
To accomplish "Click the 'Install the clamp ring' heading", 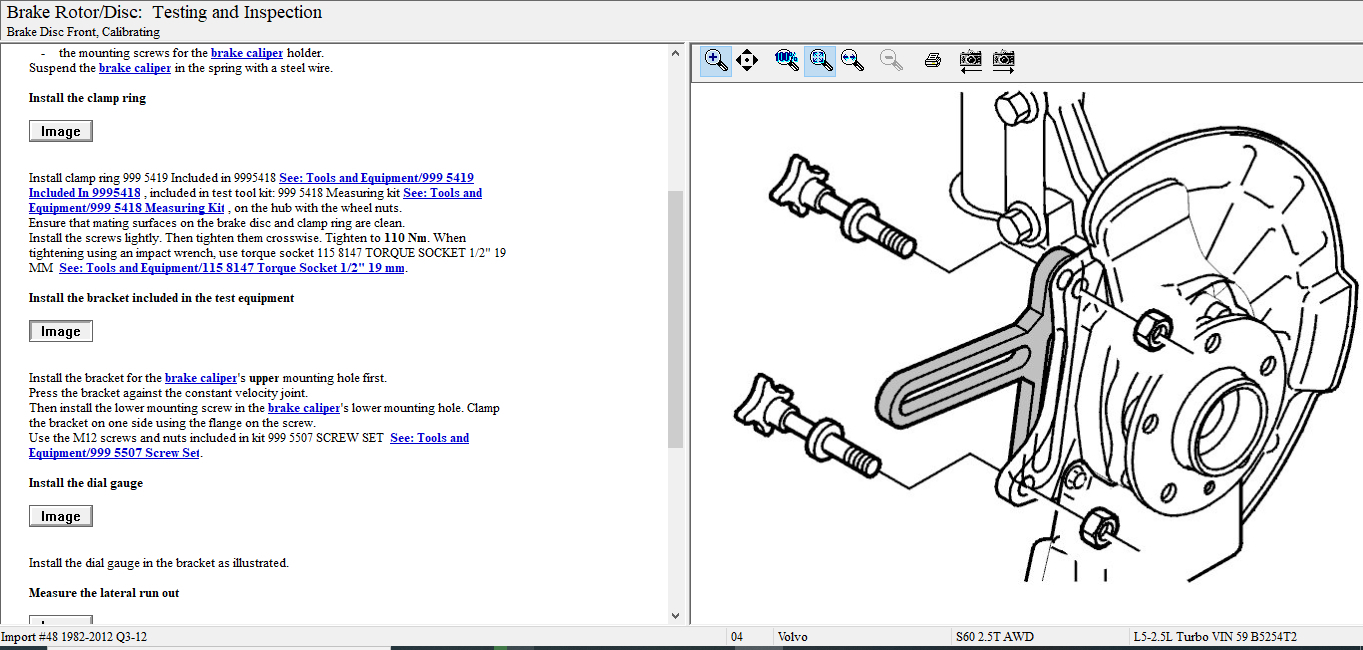I will point(87,98).
